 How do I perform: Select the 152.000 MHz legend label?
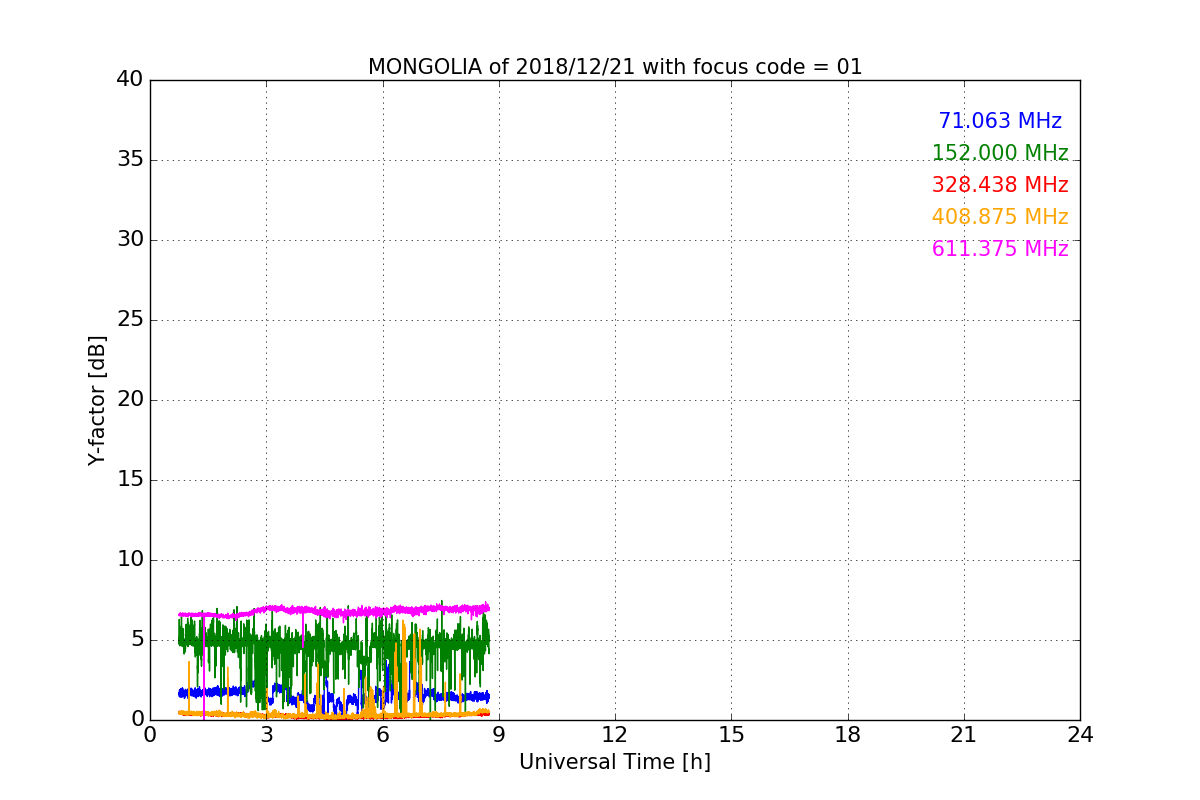coord(1000,153)
